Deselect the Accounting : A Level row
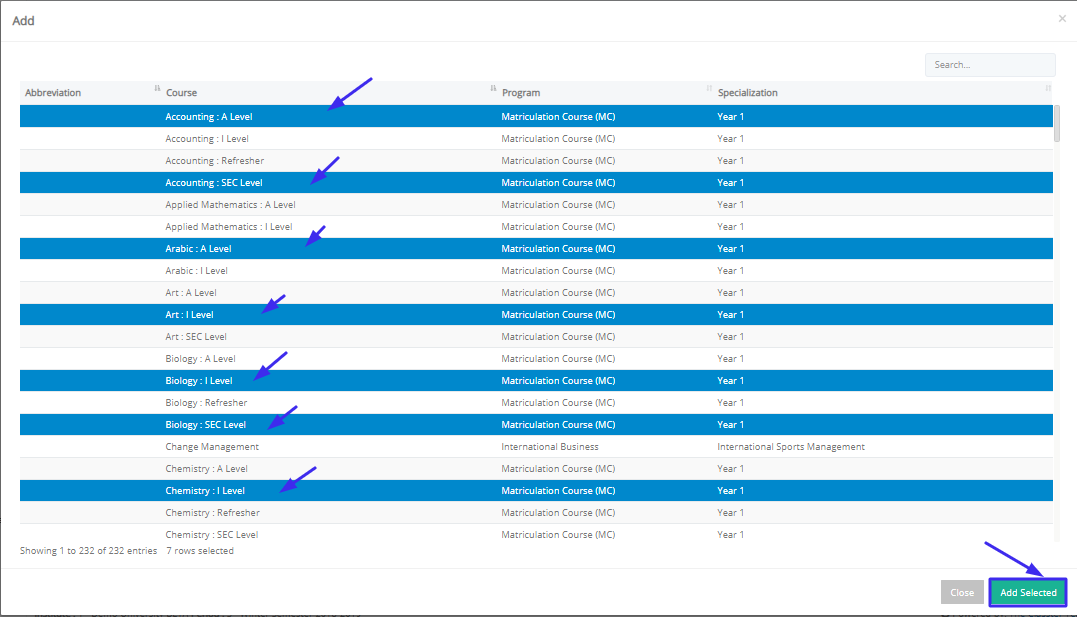 [x=536, y=117]
